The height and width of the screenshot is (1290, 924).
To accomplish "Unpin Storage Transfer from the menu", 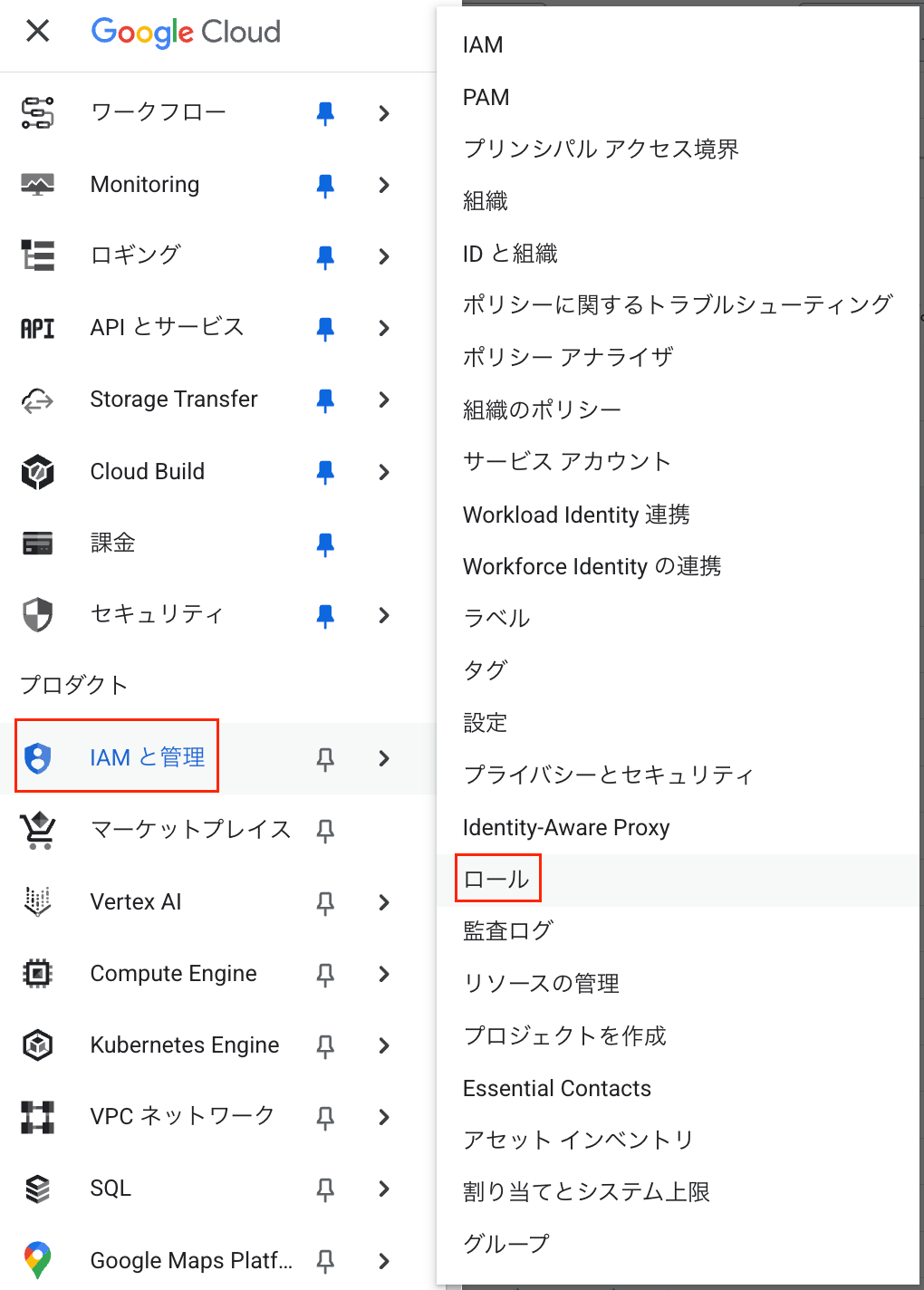I will pyautogui.click(x=325, y=400).
